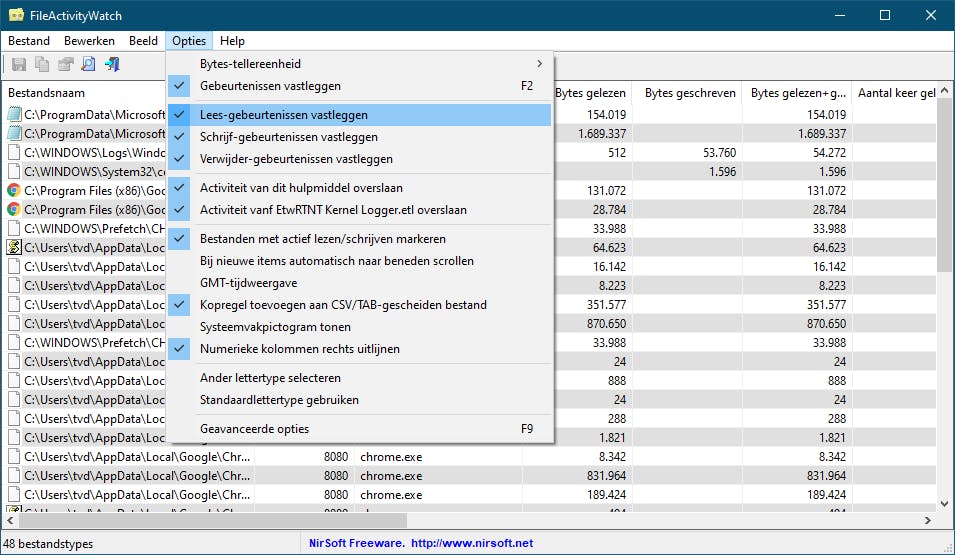Open the http://www.nirsoft.net link
This screenshot has width=955, height=555.
click(x=472, y=543)
